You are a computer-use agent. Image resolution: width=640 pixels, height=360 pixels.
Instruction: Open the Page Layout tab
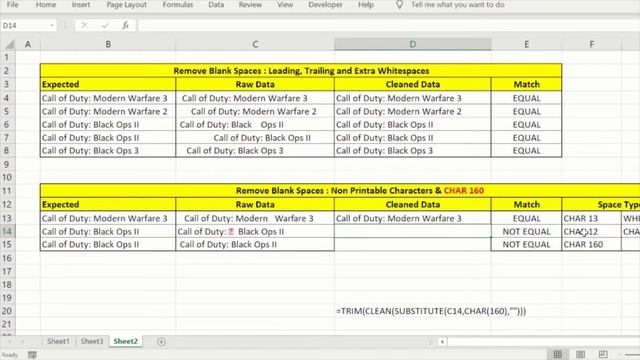[x=126, y=5]
